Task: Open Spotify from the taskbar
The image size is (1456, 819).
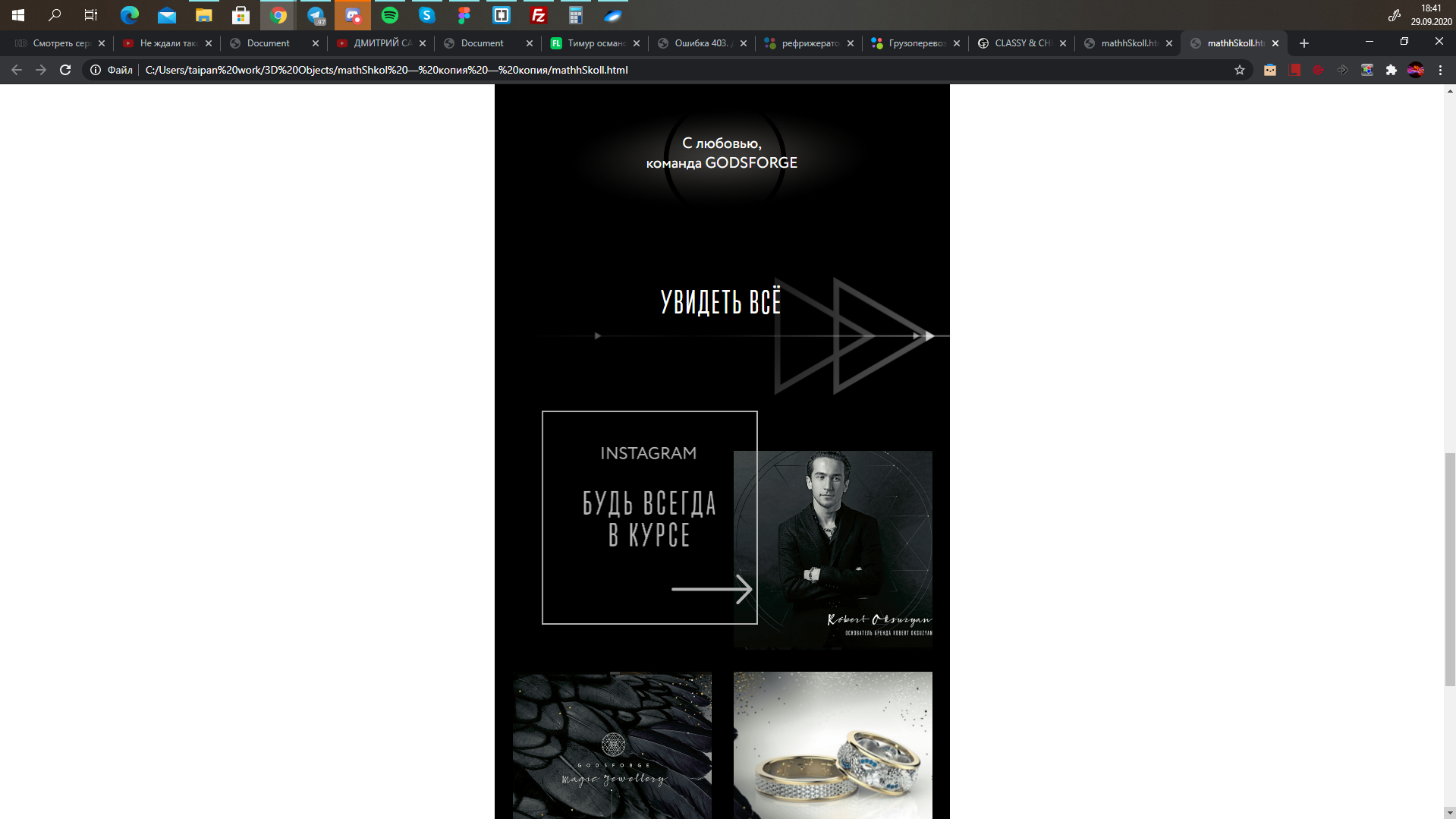Action: [x=390, y=15]
